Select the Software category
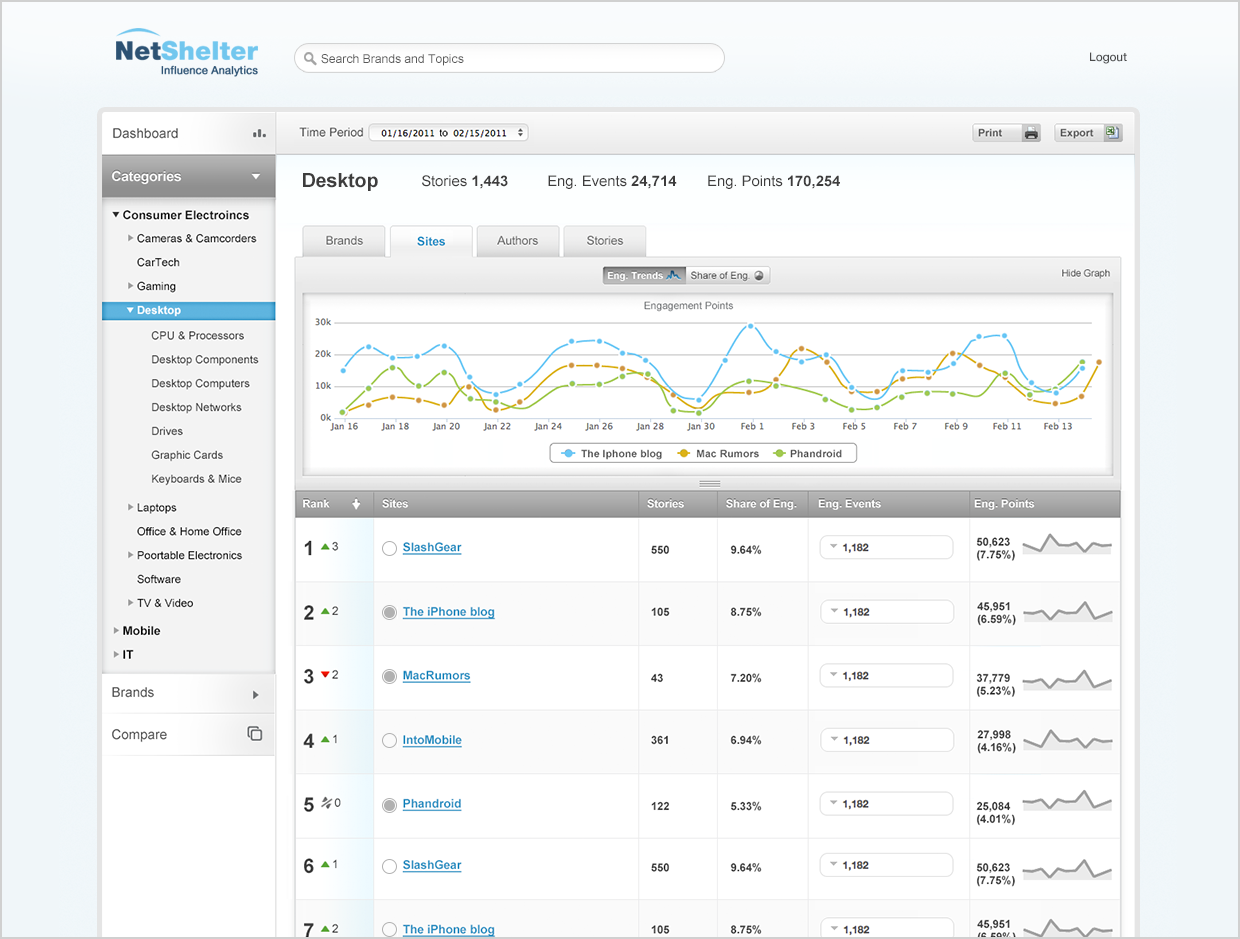Image resolution: width=1240 pixels, height=939 pixels. point(159,579)
